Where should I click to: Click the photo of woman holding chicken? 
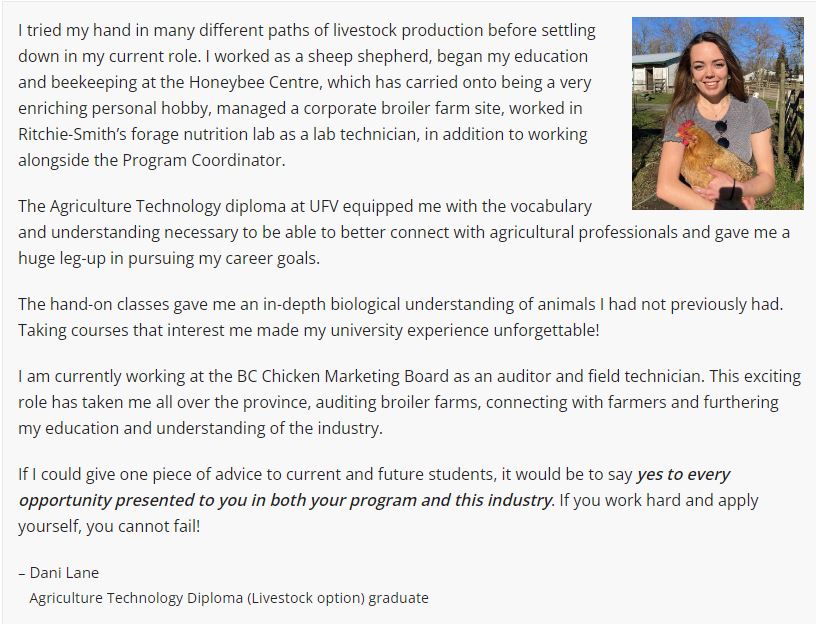[718, 113]
